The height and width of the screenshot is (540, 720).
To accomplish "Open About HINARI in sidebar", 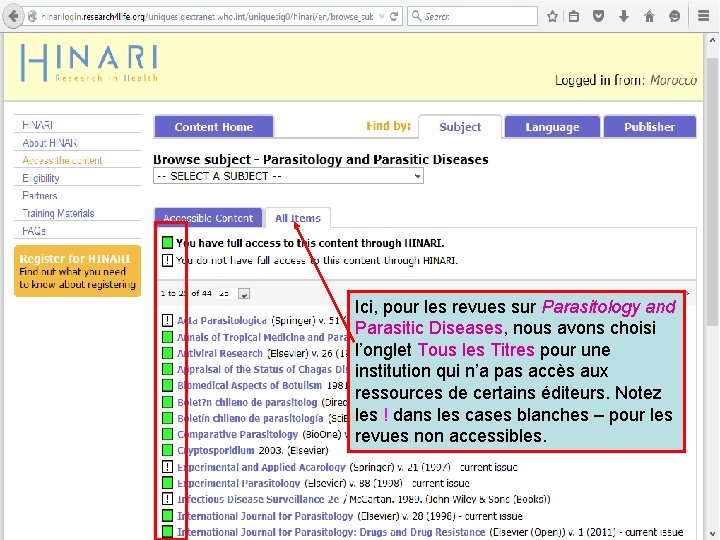I will point(51,143).
